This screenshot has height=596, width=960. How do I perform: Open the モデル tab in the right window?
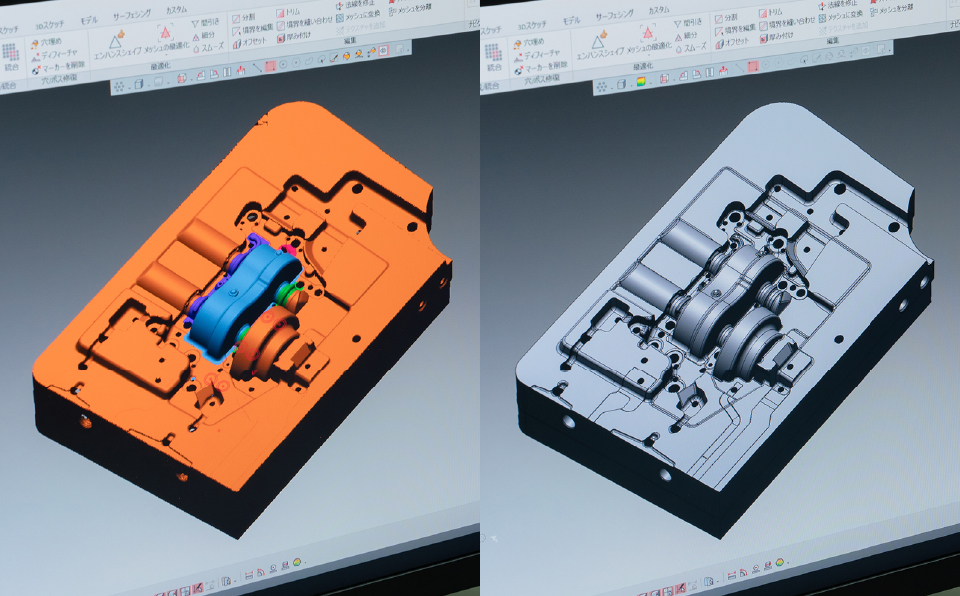point(570,20)
